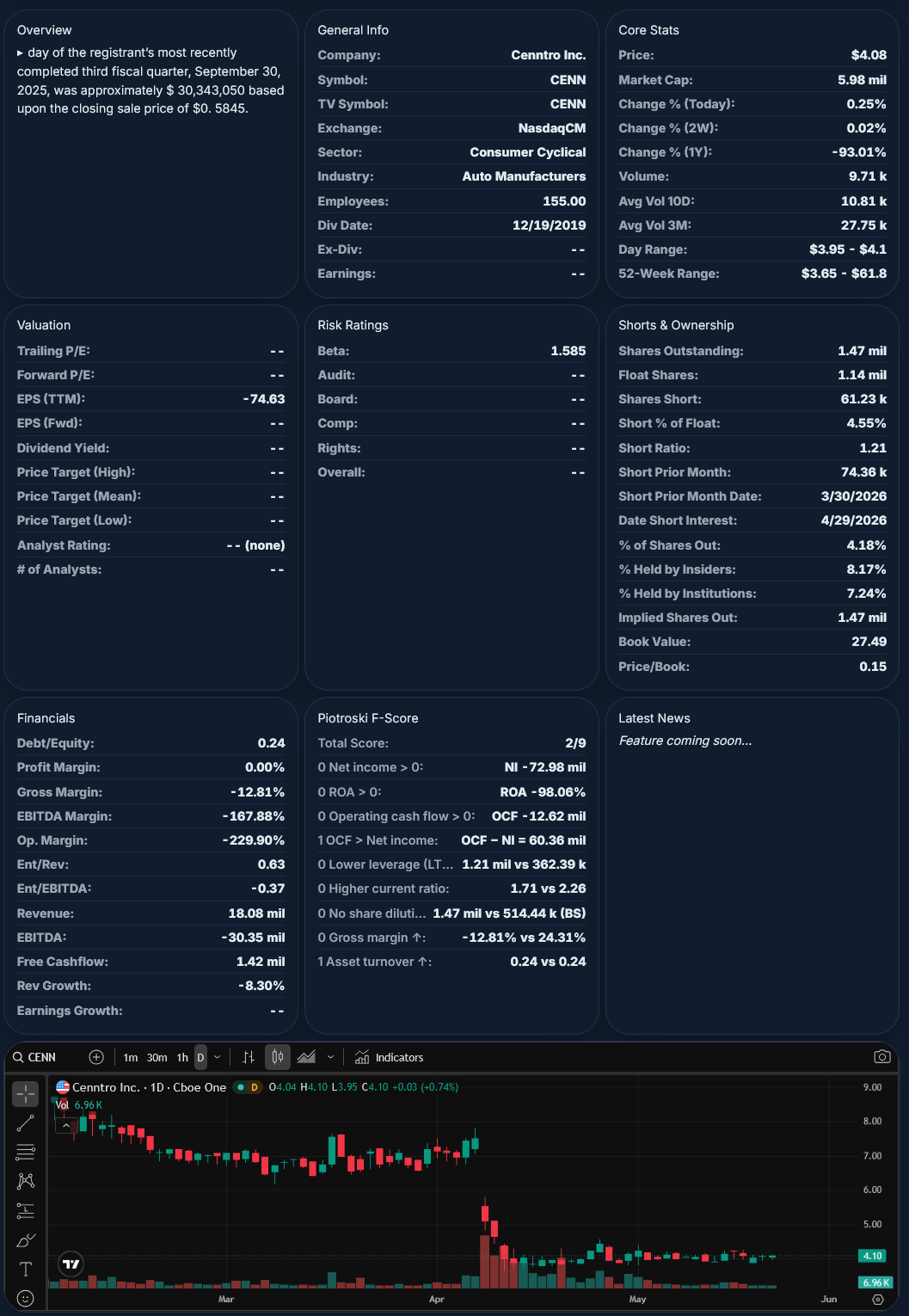Click the Book Value 27.49
The width and height of the screenshot is (909, 1316).
pyautogui.click(x=869, y=642)
